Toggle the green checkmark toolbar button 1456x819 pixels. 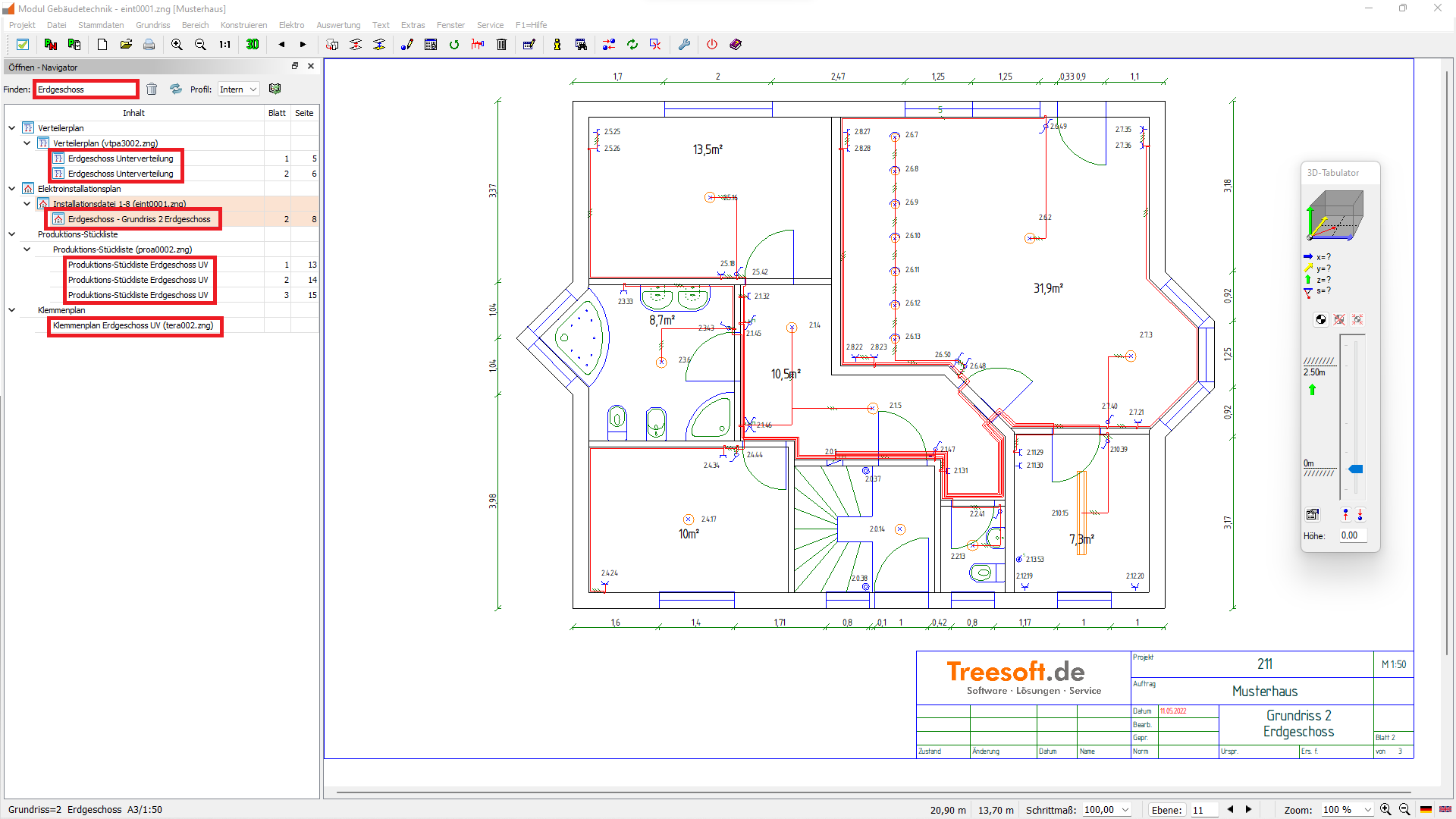click(23, 45)
